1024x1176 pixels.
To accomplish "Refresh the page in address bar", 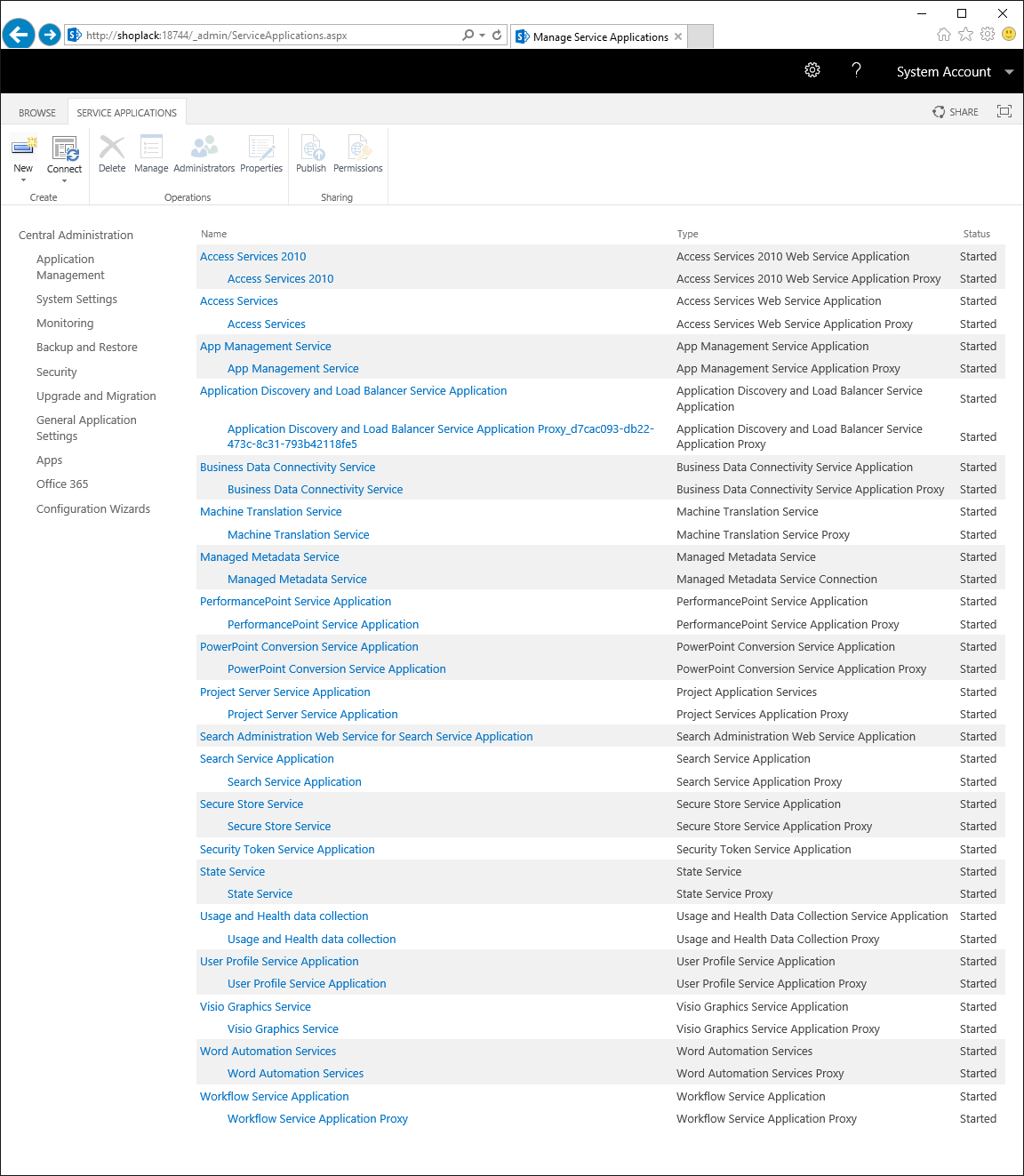I will pyautogui.click(x=497, y=36).
